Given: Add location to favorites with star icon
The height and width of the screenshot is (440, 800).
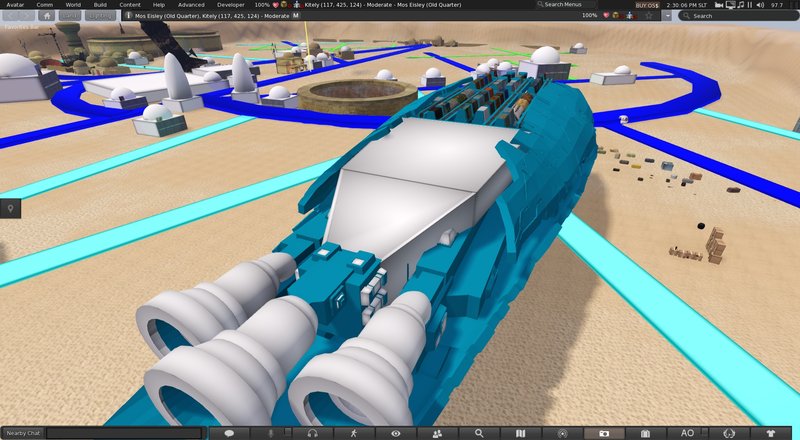Looking at the screenshot, I should click(x=649, y=16).
